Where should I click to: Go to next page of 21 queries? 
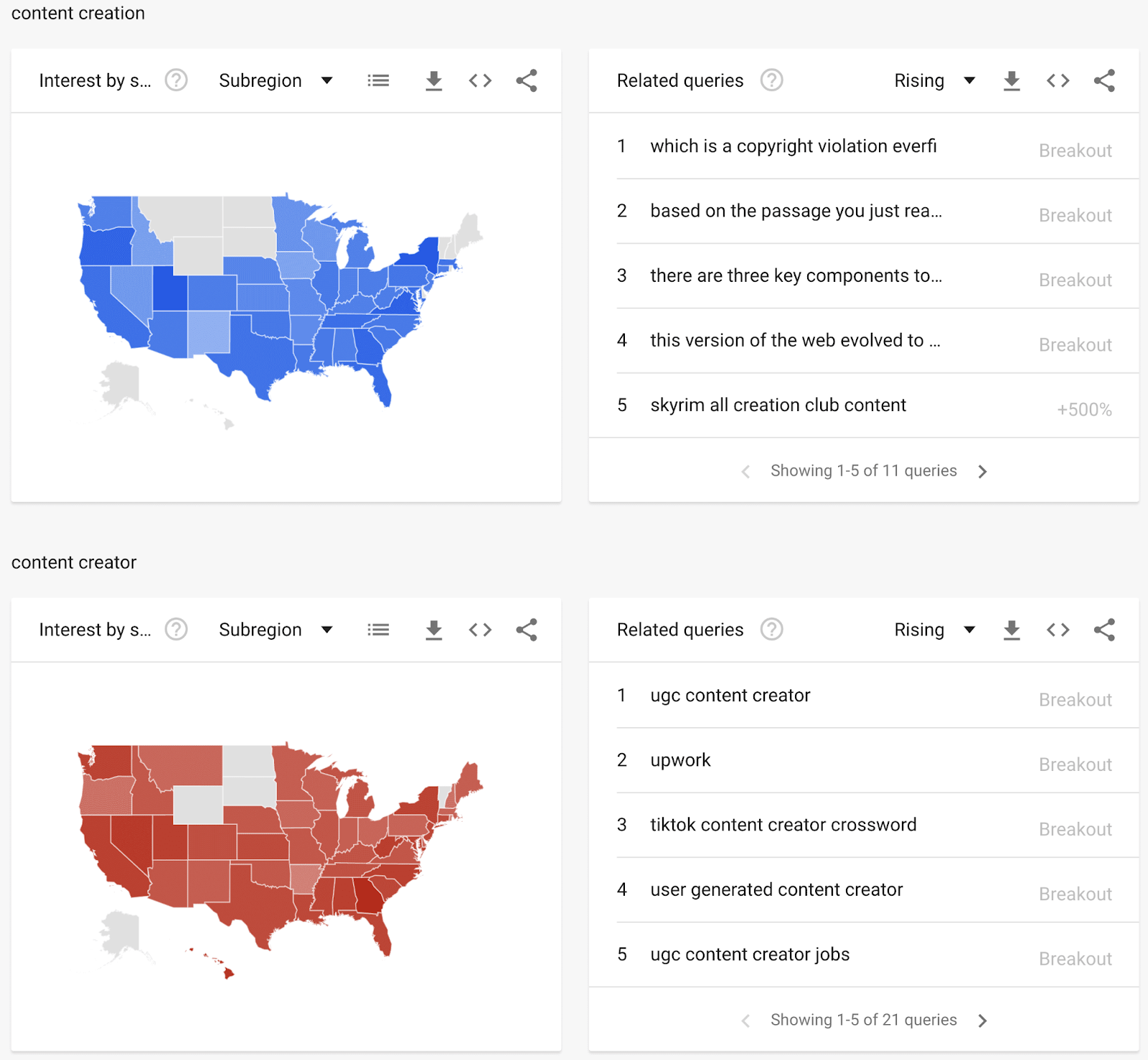tap(982, 1021)
